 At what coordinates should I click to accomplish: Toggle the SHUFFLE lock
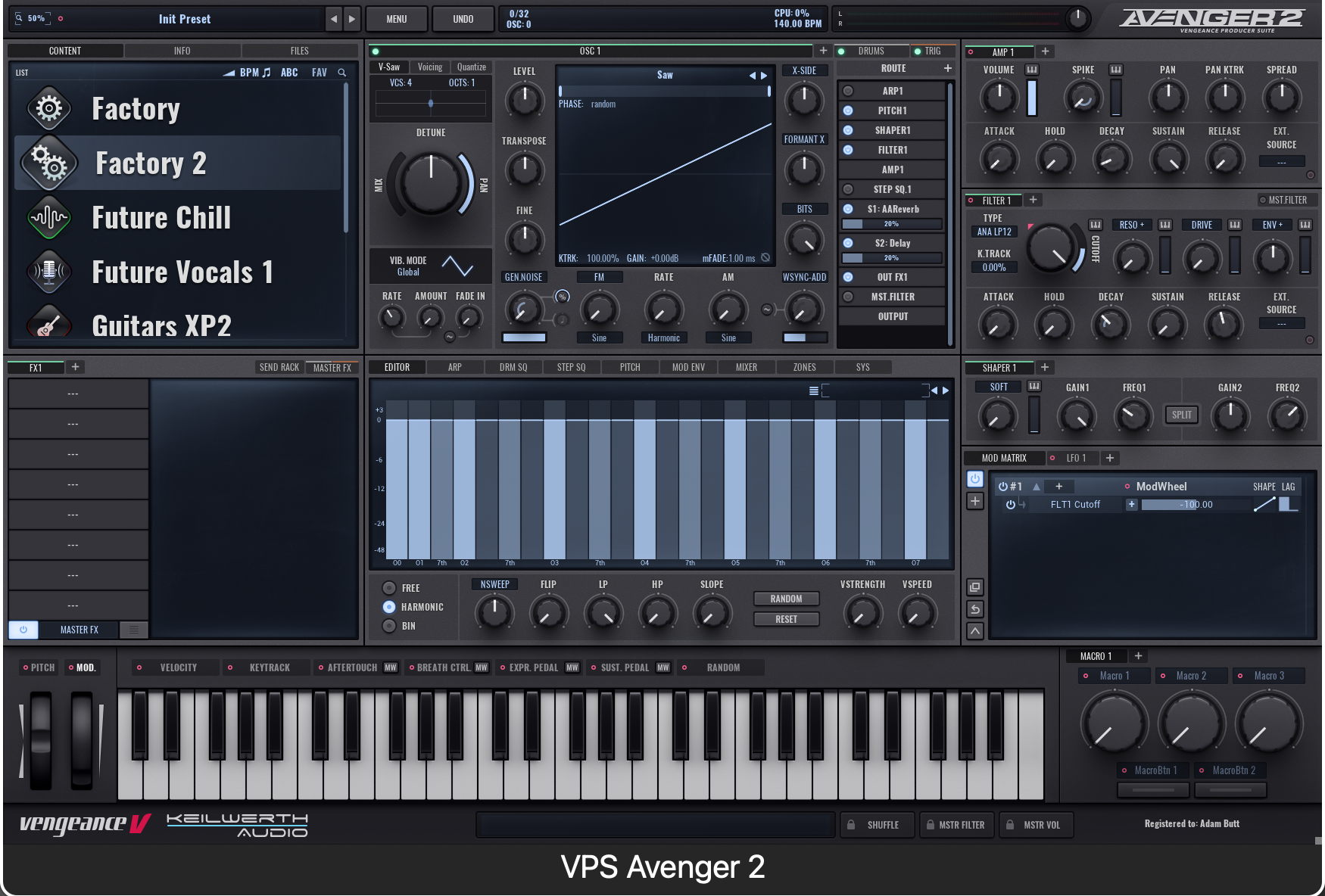[x=851, y=825]
